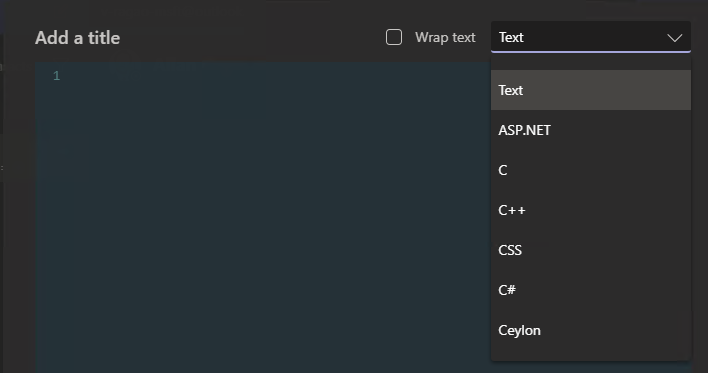Select C# as the snippet language
This screenshot has width=708, height=373.
(x=591, y=290)
